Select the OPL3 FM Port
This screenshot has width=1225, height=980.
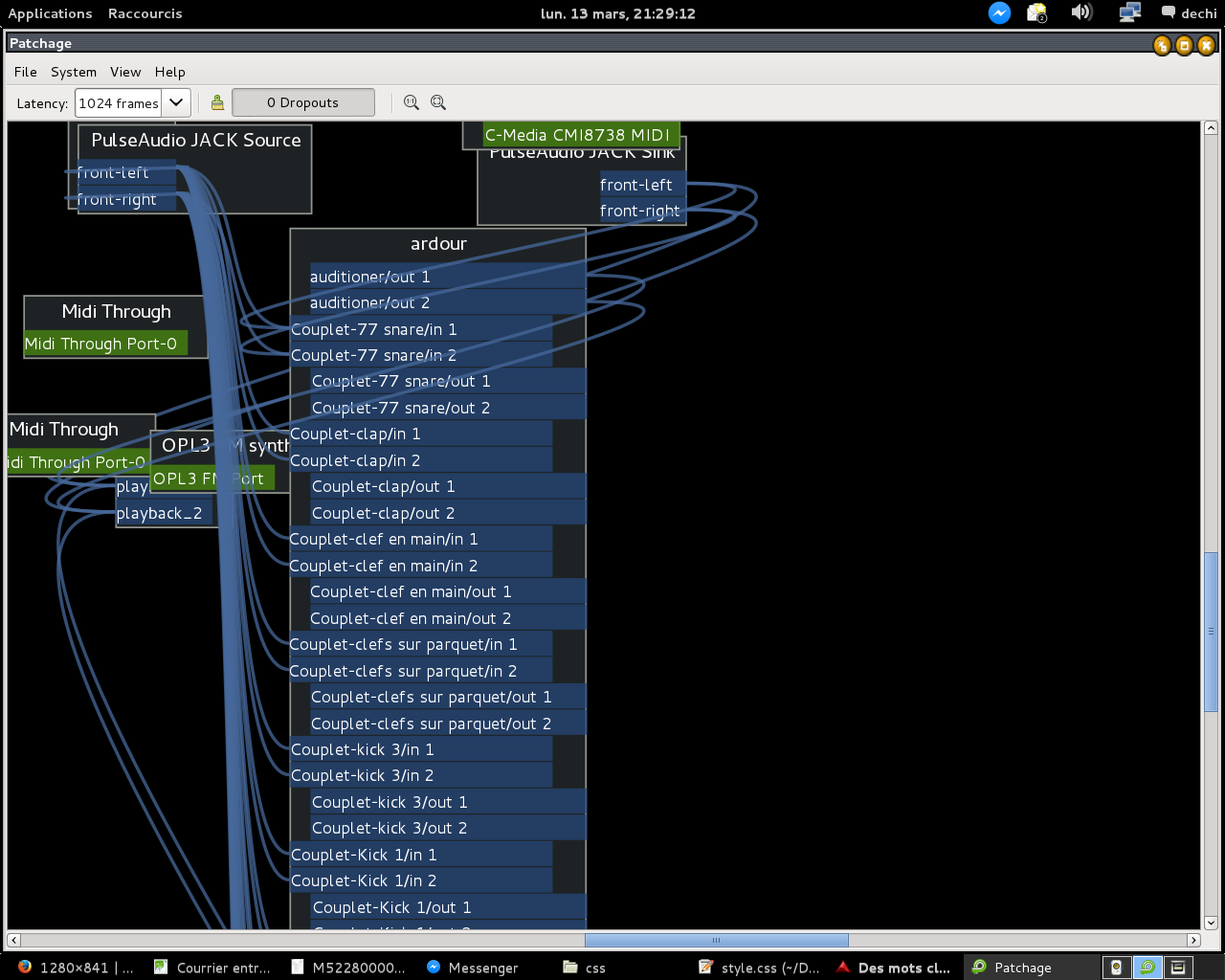pyautogui.click(x=213, y=479)
